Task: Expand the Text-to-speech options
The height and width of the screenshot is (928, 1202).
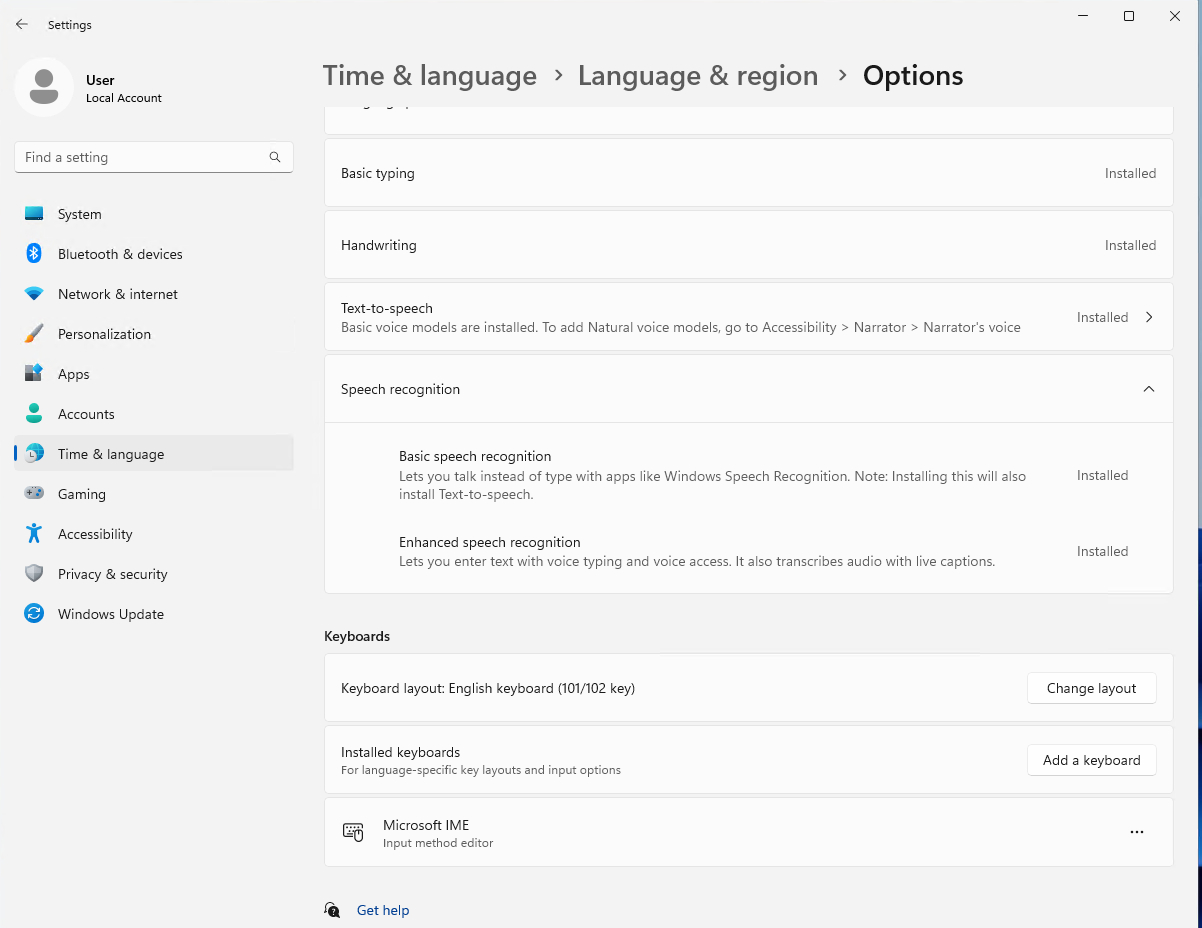Action: pos(1148,317)
